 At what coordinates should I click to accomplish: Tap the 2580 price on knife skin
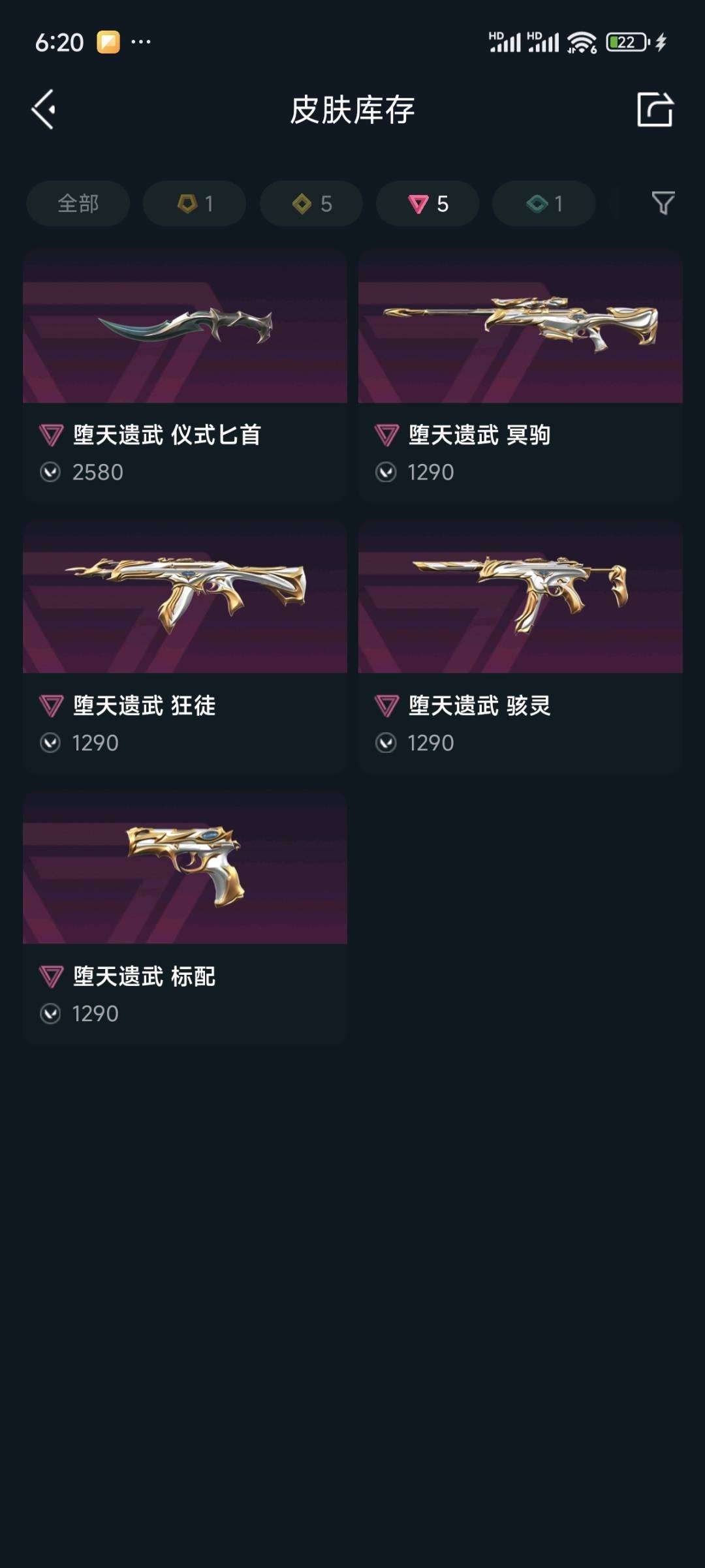coord(98,472)
